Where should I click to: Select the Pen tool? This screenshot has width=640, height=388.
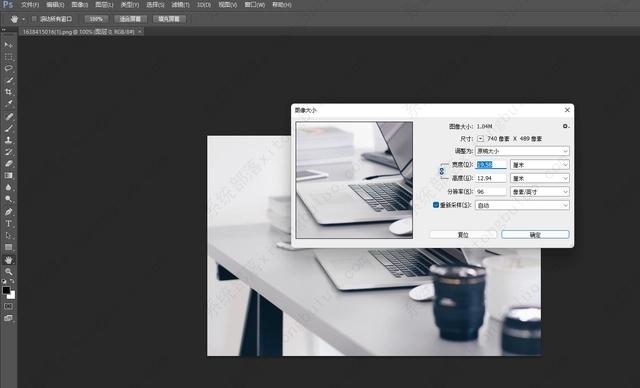[x=8, y=212]
